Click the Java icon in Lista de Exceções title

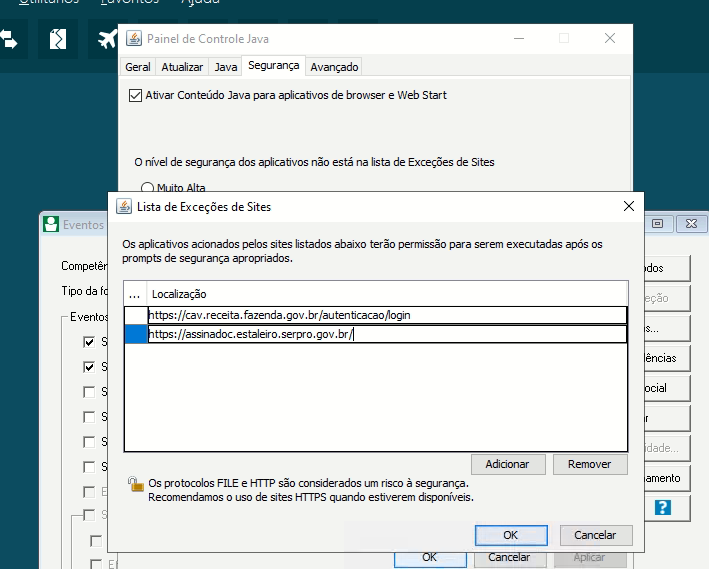coord(124,206)
